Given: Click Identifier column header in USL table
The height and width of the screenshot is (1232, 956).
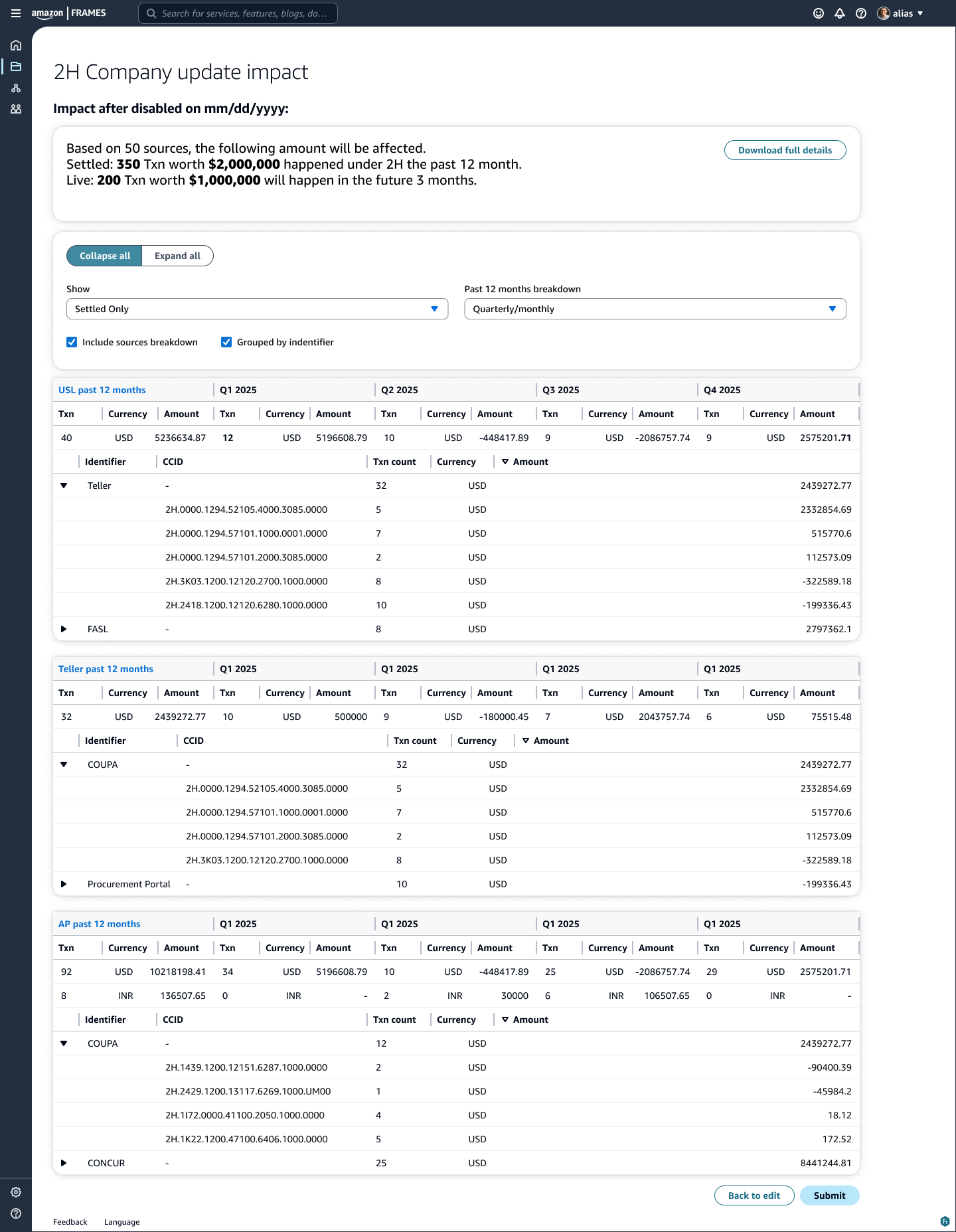Looking at the screenshot, I should 106,462.
